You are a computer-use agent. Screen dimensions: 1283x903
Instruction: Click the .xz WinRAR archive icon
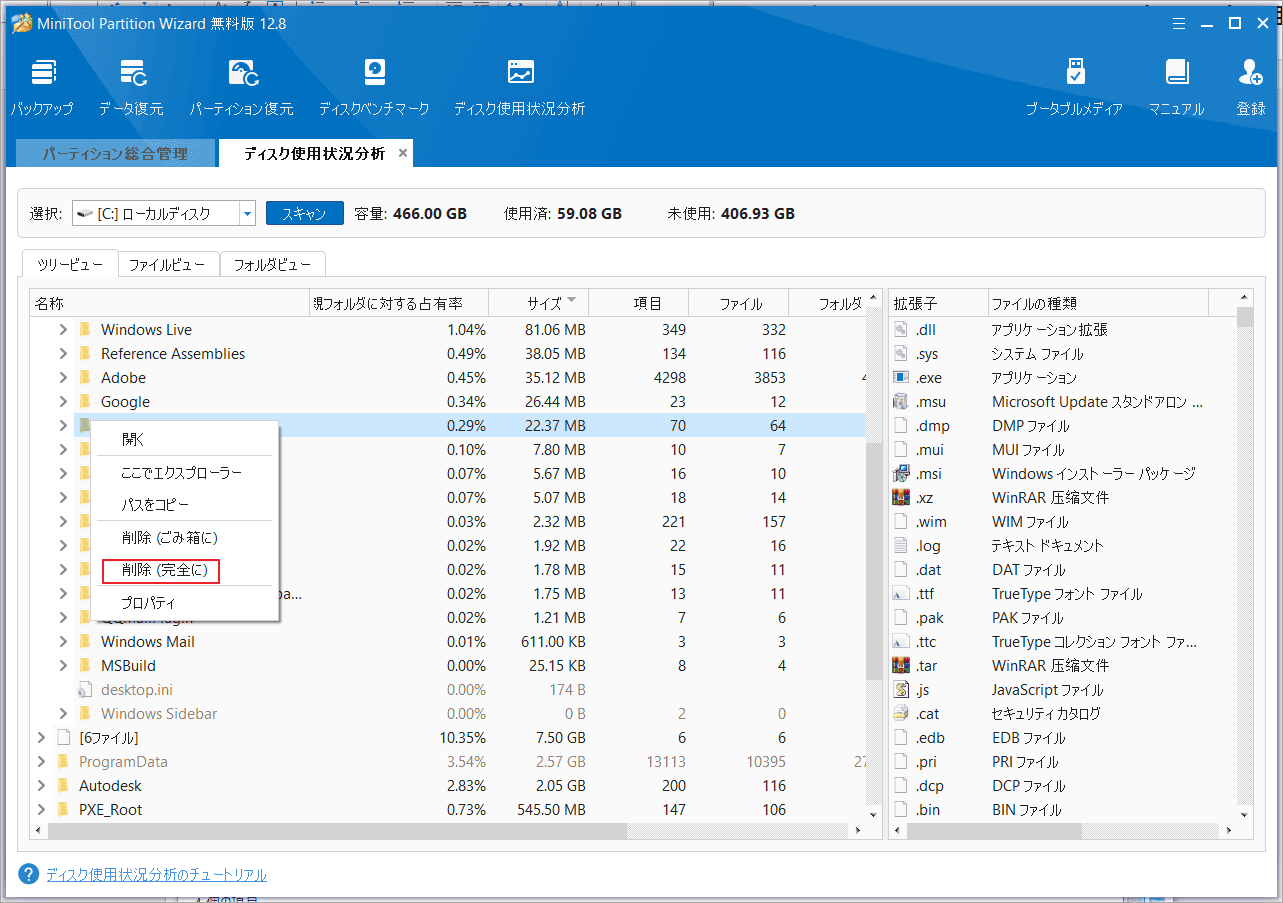coord(901,498)
